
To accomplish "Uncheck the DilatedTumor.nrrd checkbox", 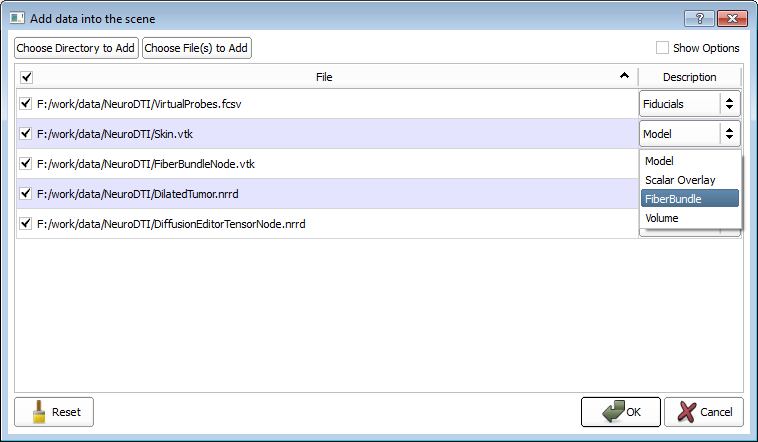I will click(26, 193).
